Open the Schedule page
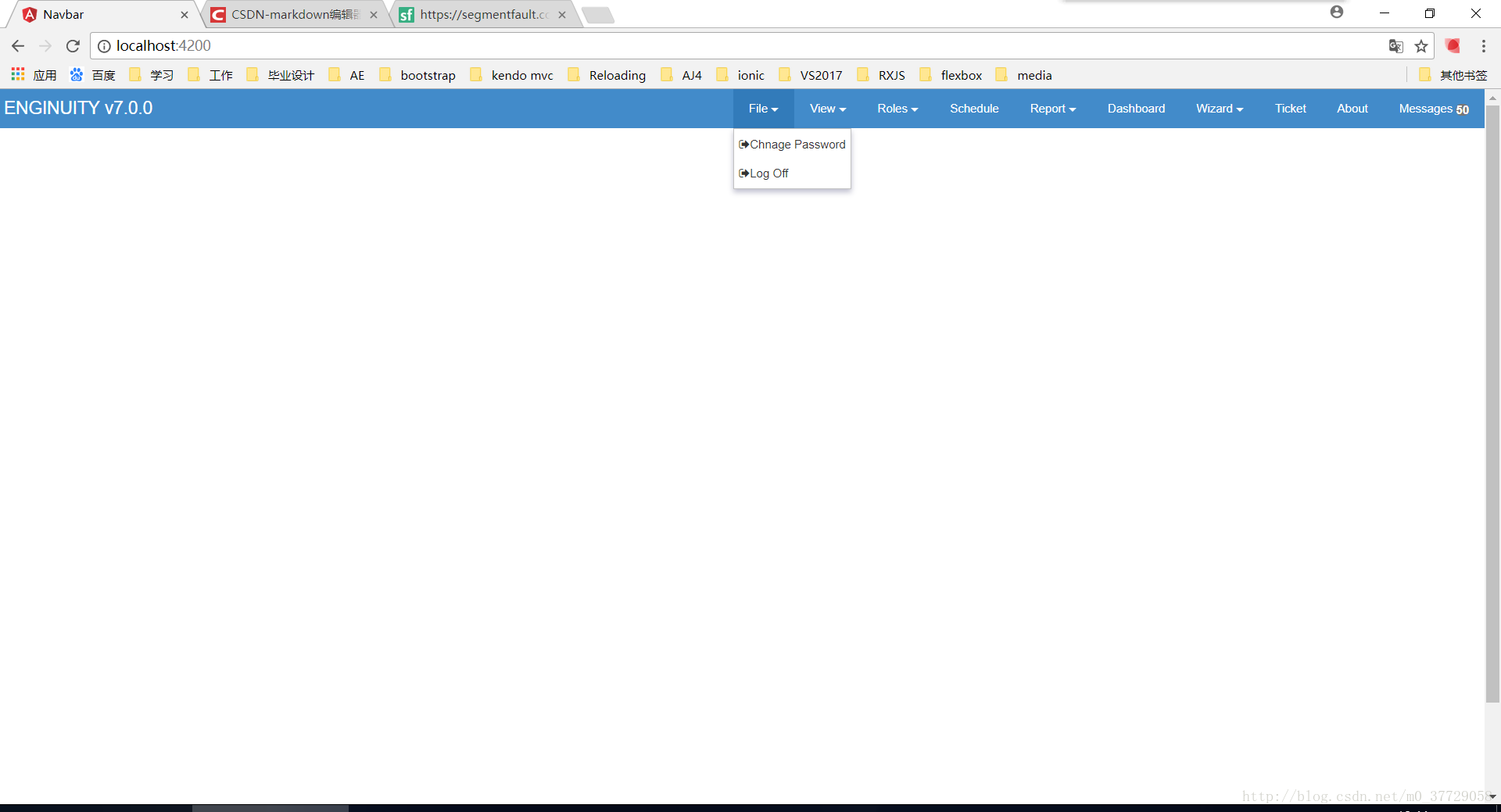 click(x=974, y=109)
